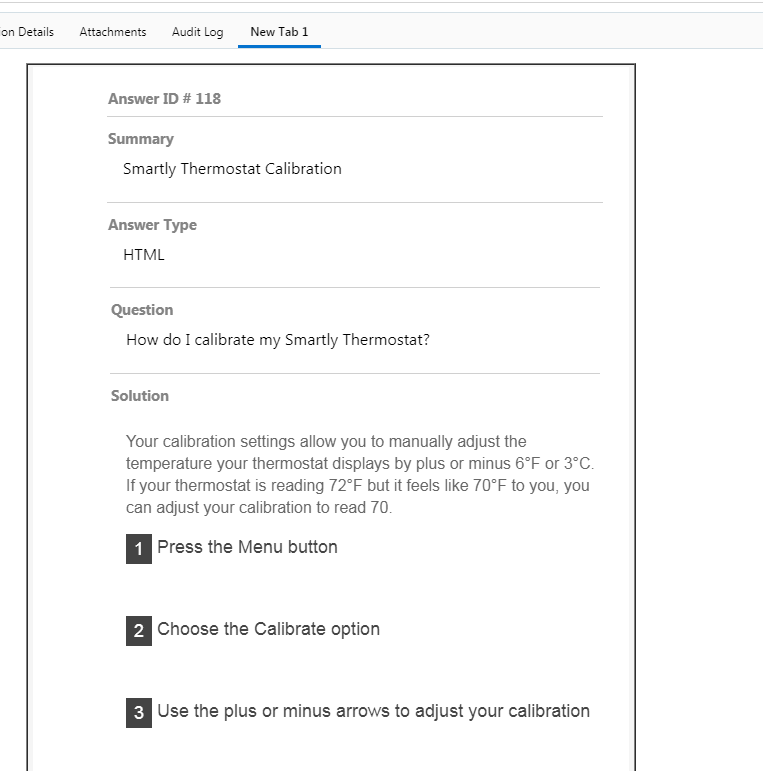The width and height of the screenshot is (763, 771).
Task: Click the step 1 number badge
Action: pos(138,549)
